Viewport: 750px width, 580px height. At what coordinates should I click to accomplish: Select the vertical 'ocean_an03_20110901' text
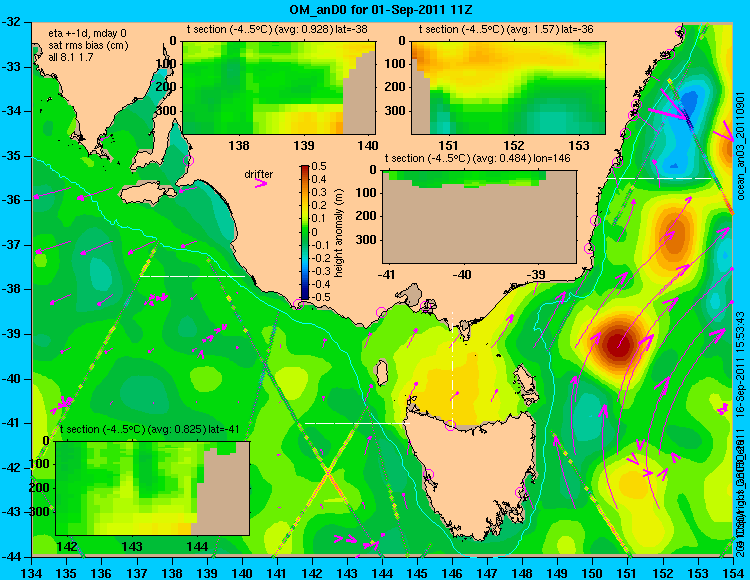click(x=741, y=145)
